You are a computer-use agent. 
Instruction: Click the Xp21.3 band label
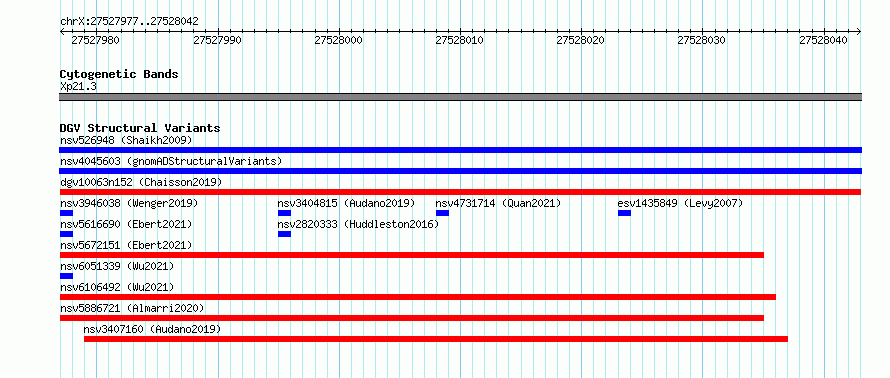[x=78, y=86]
